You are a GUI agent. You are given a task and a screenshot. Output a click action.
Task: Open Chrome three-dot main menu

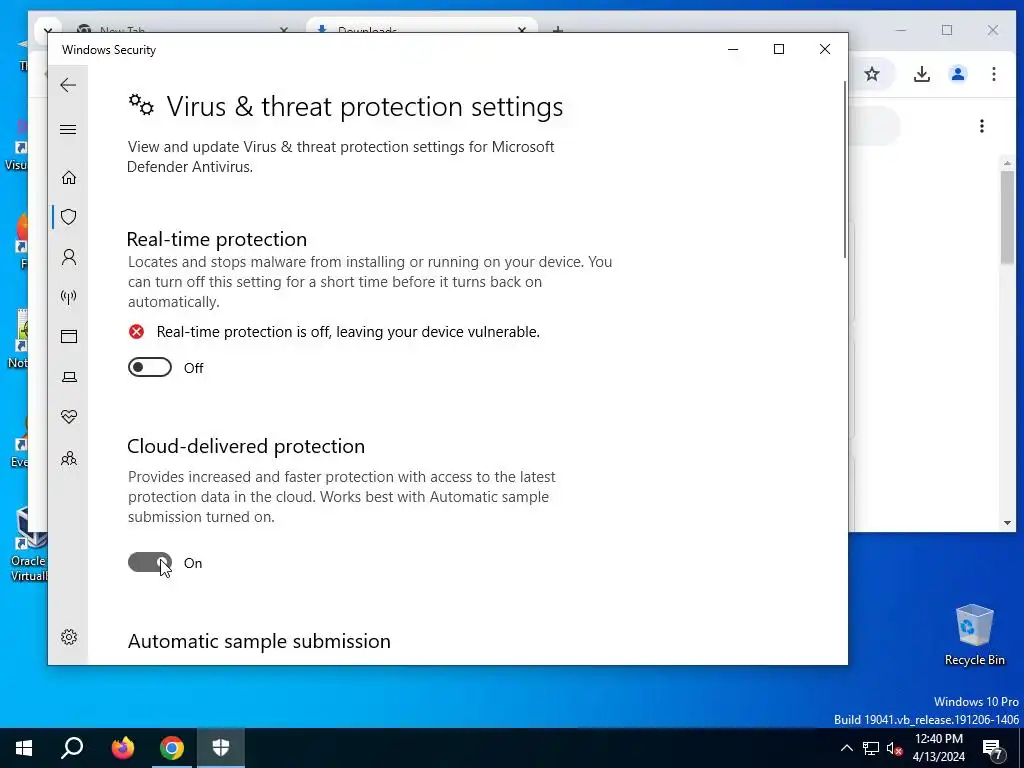click(x=993, y=74)
